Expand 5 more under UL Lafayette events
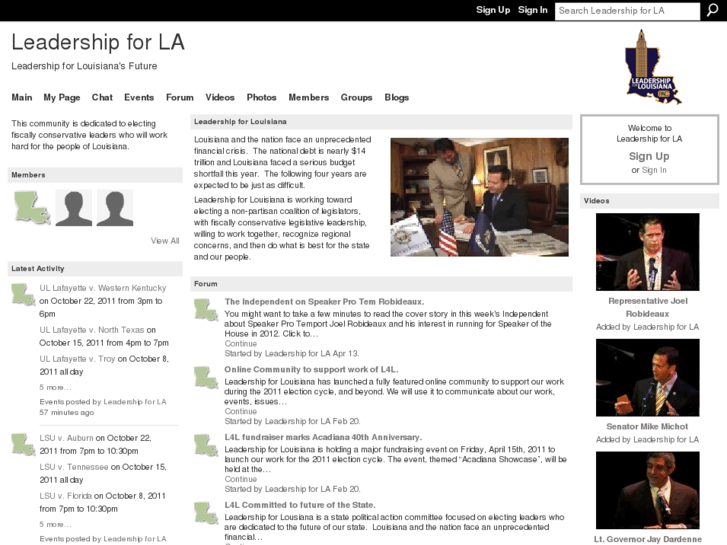 coord(55,387)
